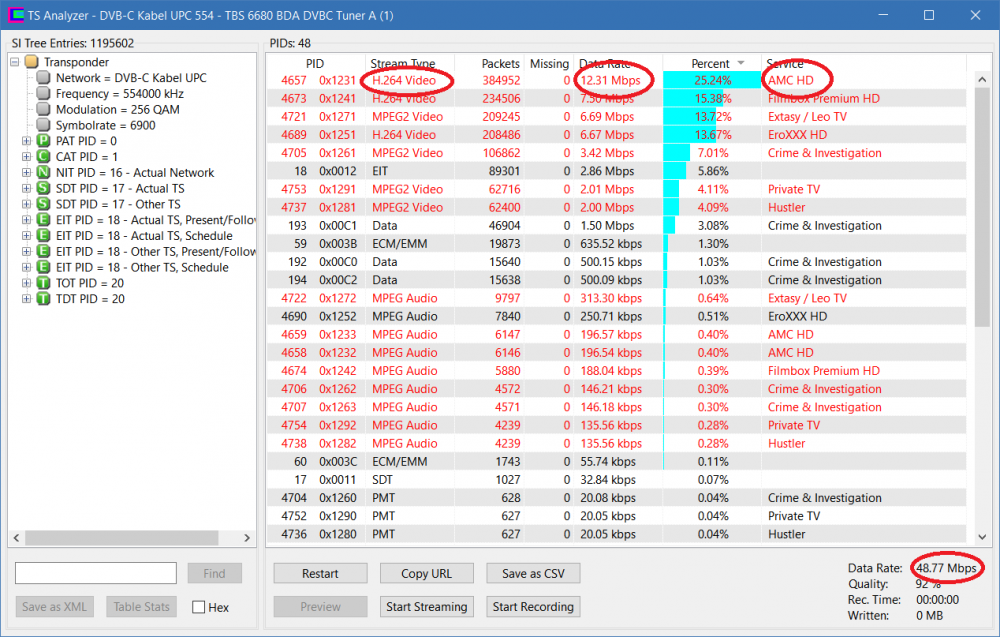Select the Filmbox Premium HD H.264 Video row
This screenshot has height=637, width=1000.
pyautogui.click(x=617, y=98)
